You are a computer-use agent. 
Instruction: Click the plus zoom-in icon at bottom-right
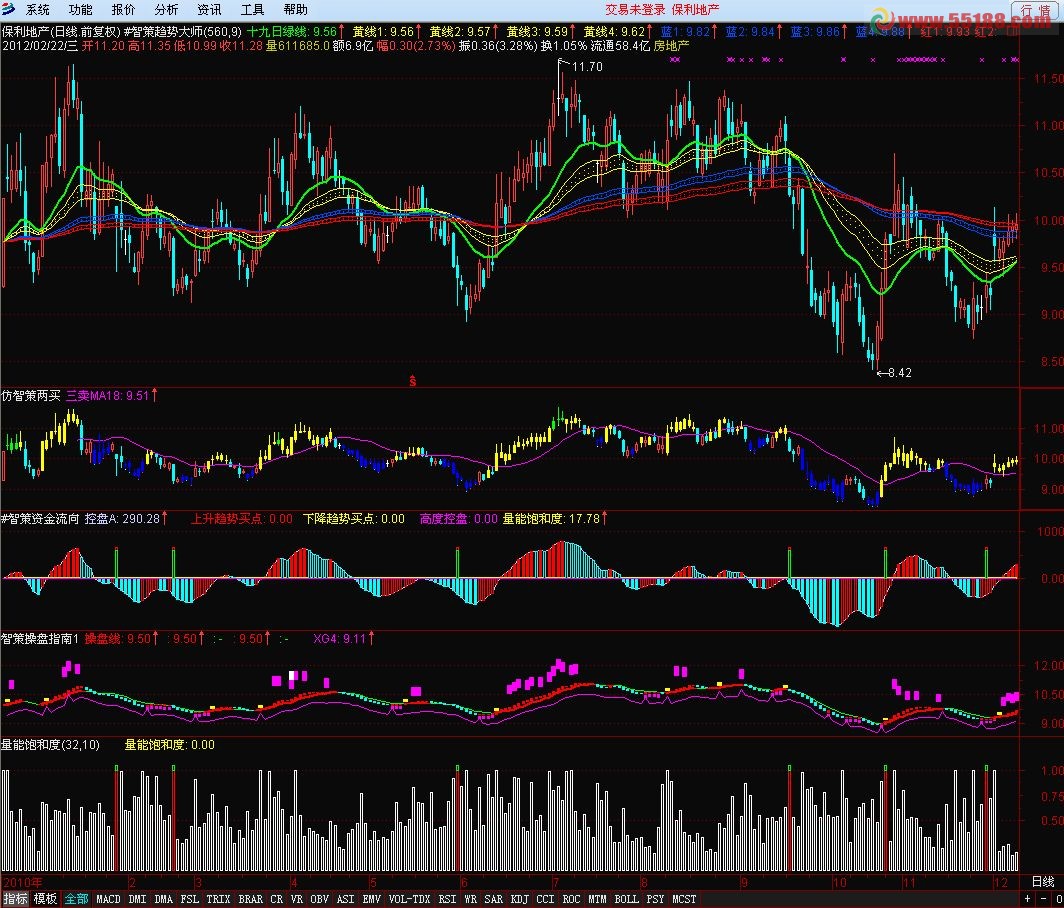(1027, 898)
